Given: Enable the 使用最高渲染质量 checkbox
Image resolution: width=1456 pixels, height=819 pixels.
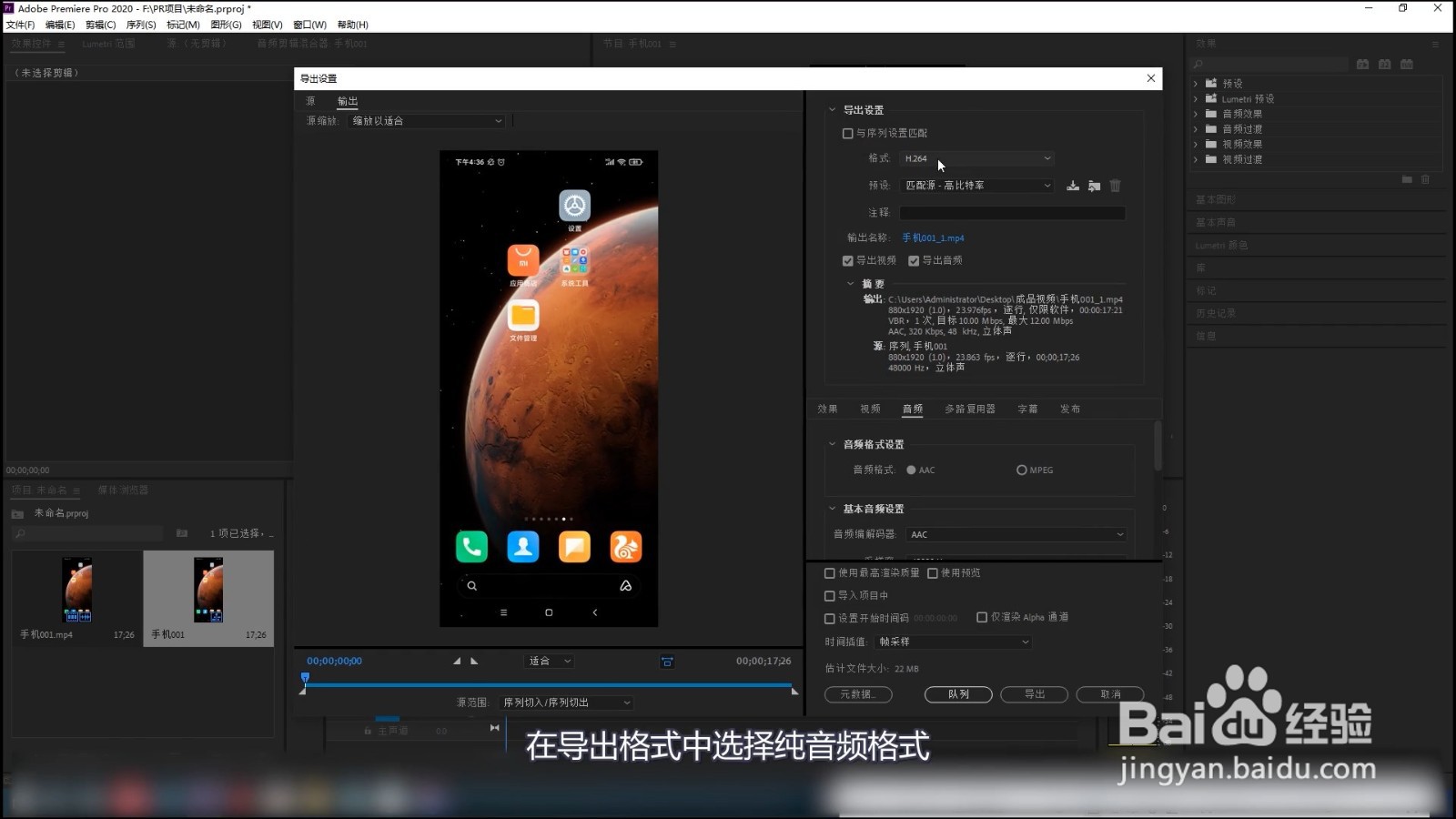Looking at the screenshot, I should click(x=829, y=572).
